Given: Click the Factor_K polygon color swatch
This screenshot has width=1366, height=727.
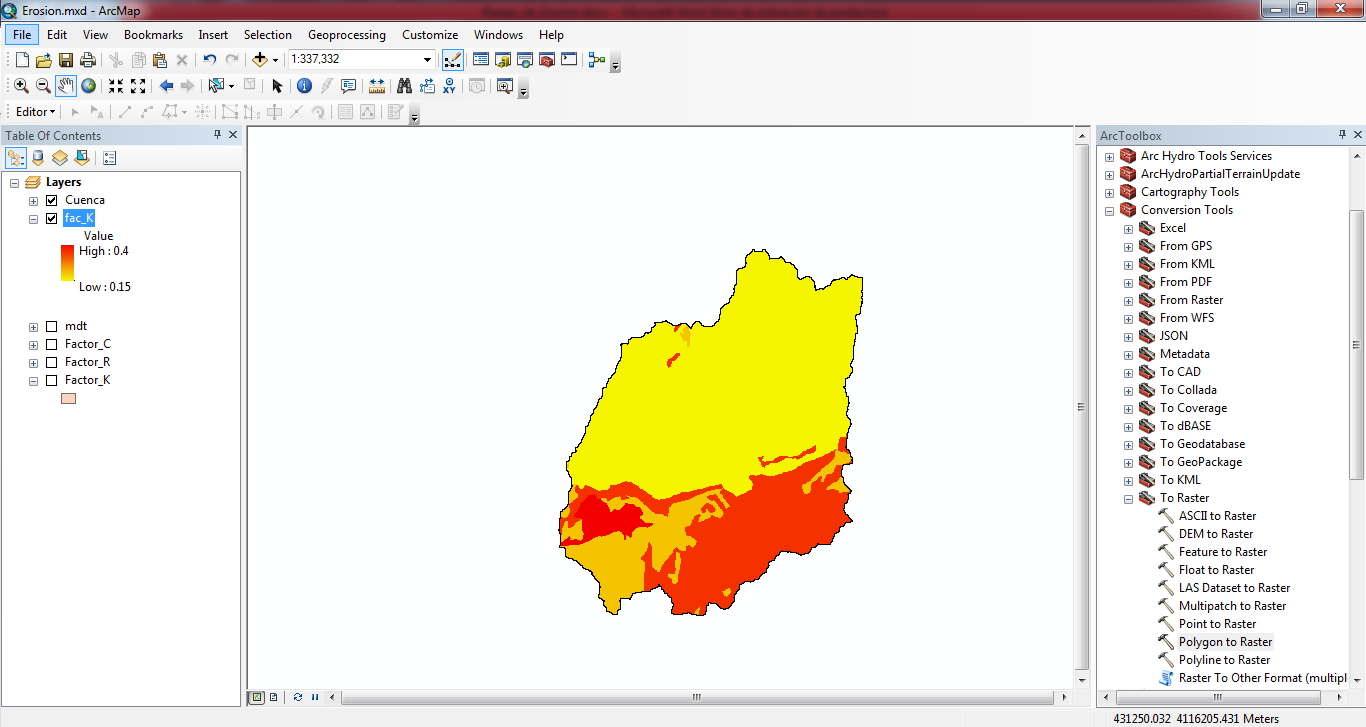Looking at the screenshot, I should (x=68, y=398).
